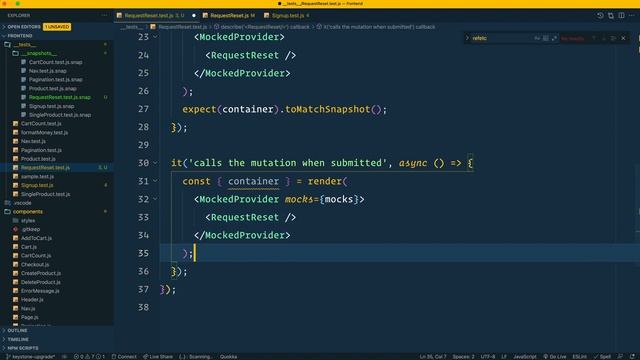Toggle Match Case in find widget

pyautogui.click(x=537, y=38)
